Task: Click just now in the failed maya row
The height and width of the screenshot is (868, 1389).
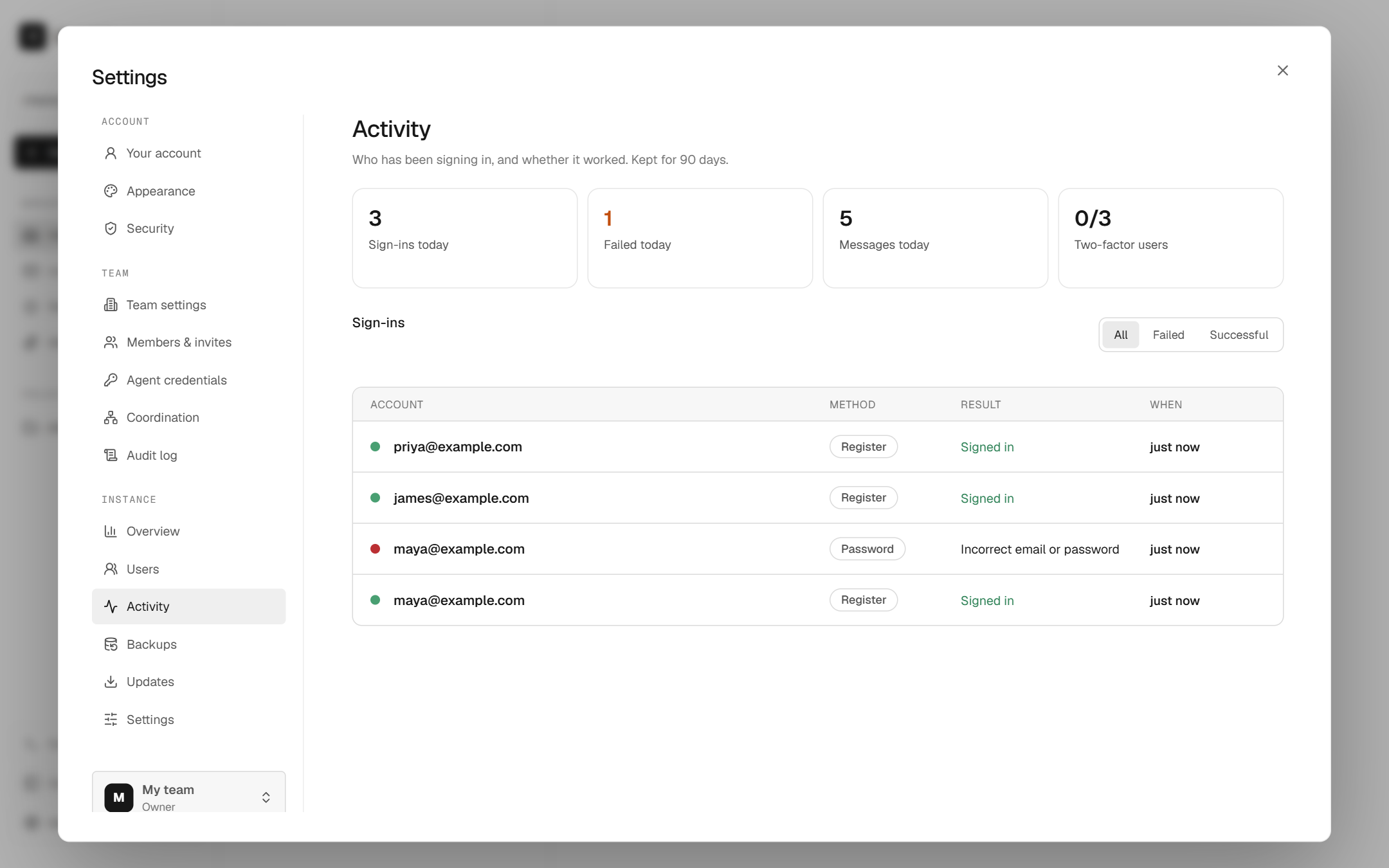Action: coord(1174,549)
